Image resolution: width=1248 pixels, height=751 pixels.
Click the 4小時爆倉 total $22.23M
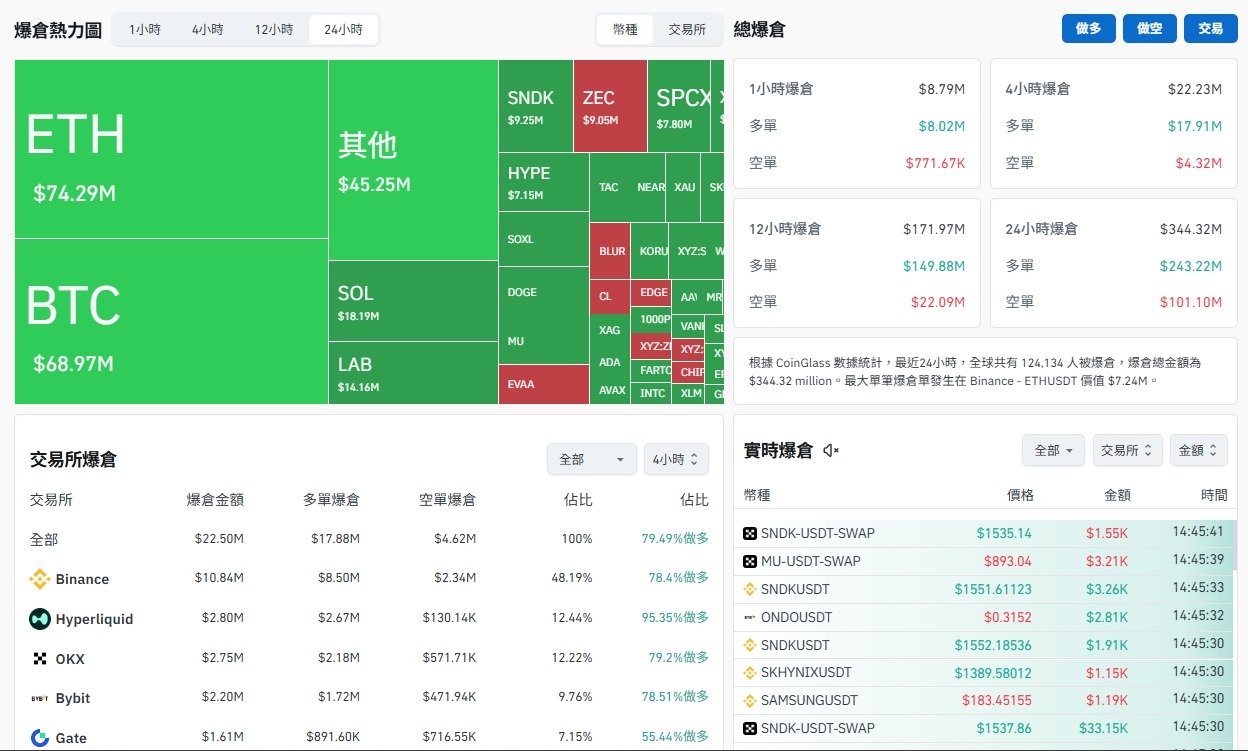1194,89
